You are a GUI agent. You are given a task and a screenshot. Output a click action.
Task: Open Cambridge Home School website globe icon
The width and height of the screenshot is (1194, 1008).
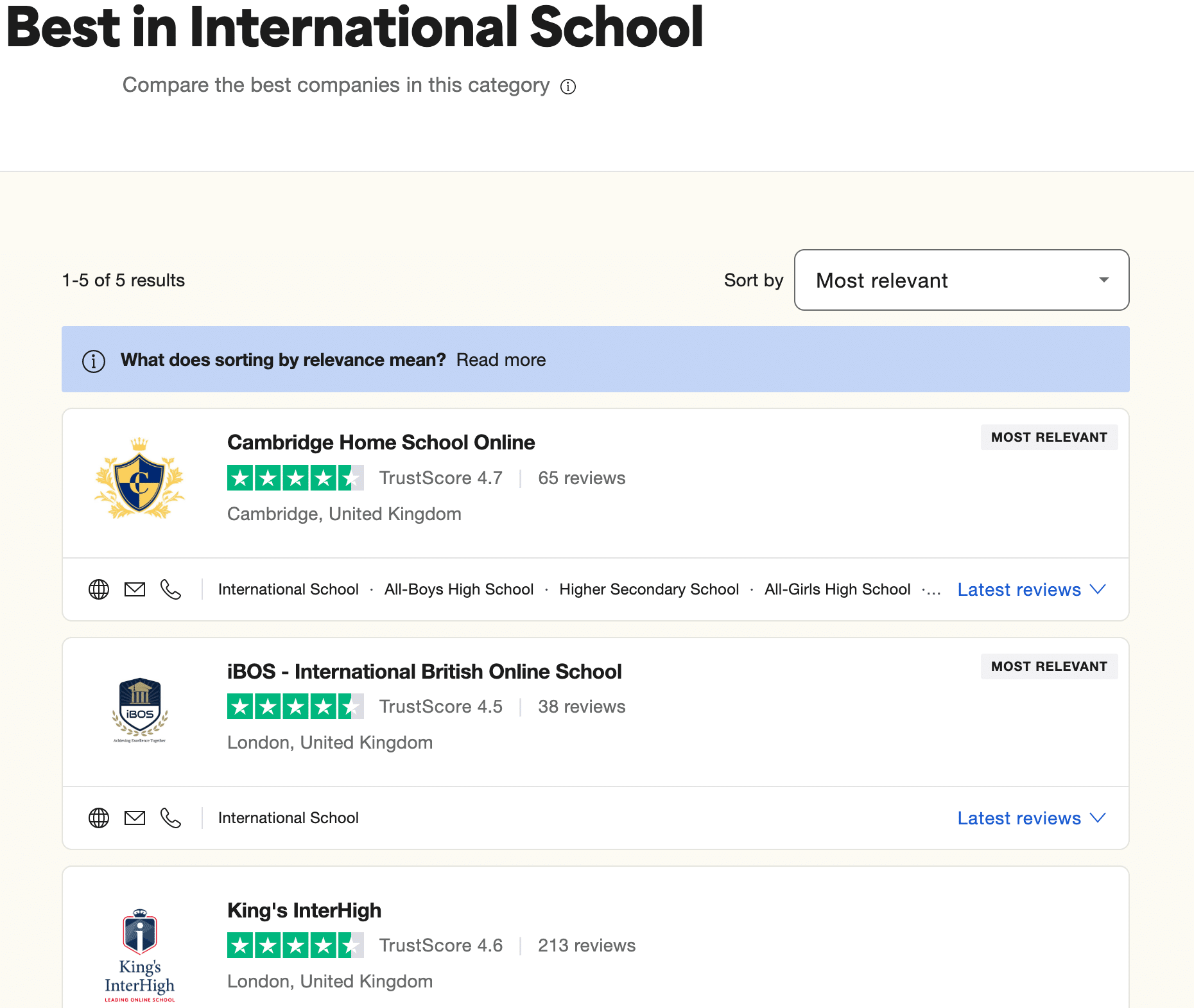tap(99, 589)
